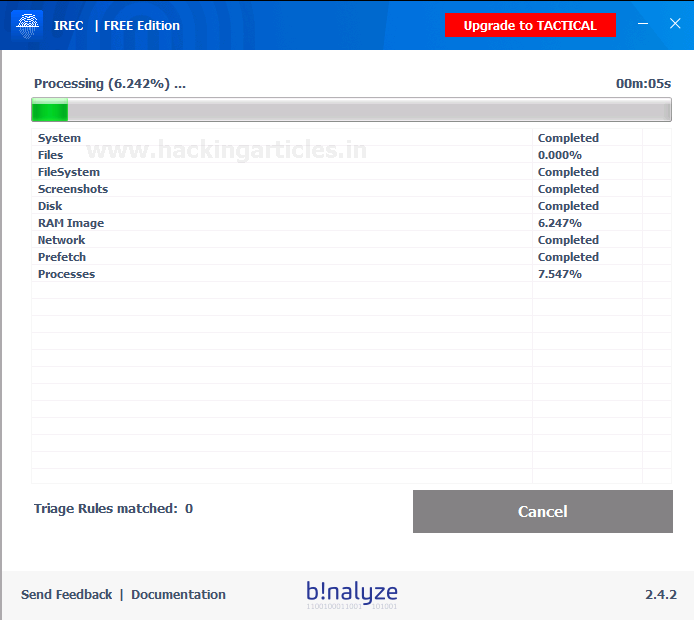This screenshot has height=620, width=694.
Task: Click the 7.547% status of Processes
Action: click(559, 274)
